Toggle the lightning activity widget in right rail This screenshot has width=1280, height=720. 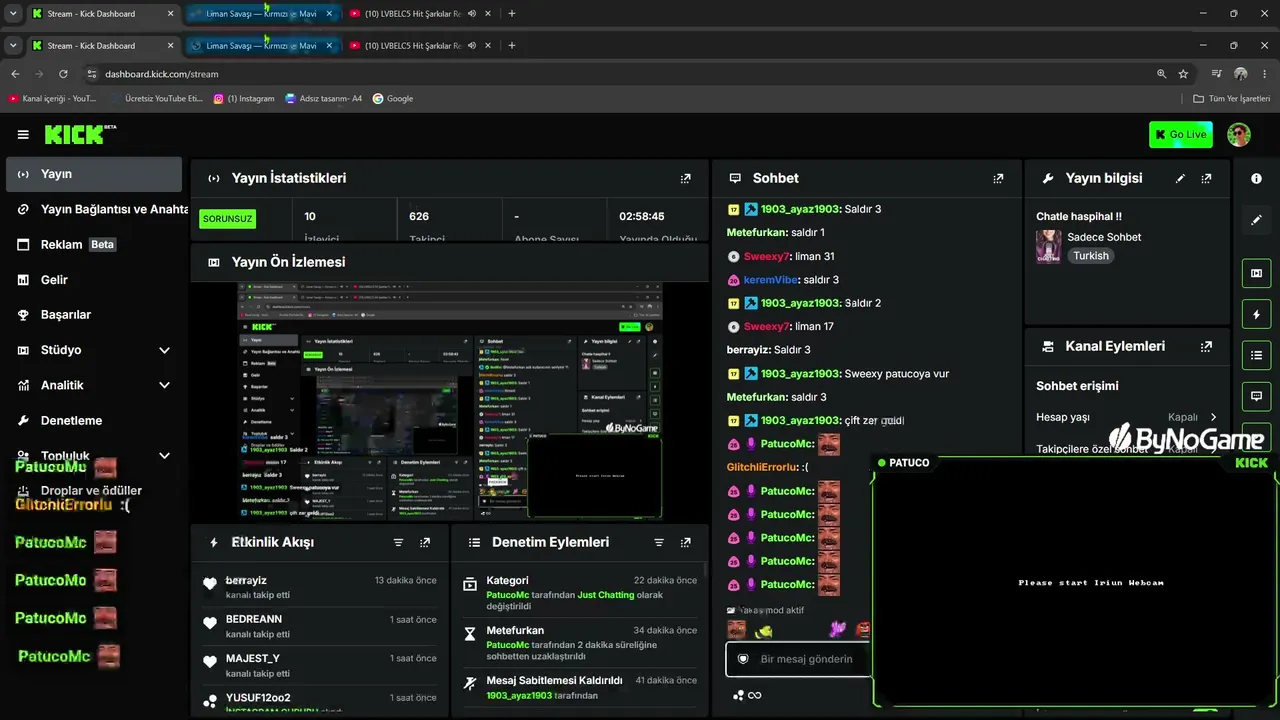pyautogui.click(x=1256, y=315)
